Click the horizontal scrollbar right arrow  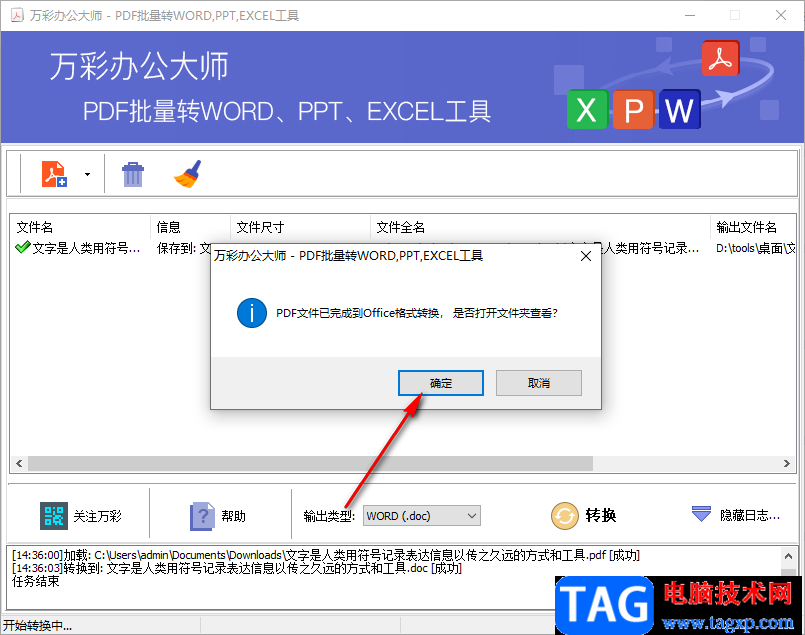[x=787, y=464]
